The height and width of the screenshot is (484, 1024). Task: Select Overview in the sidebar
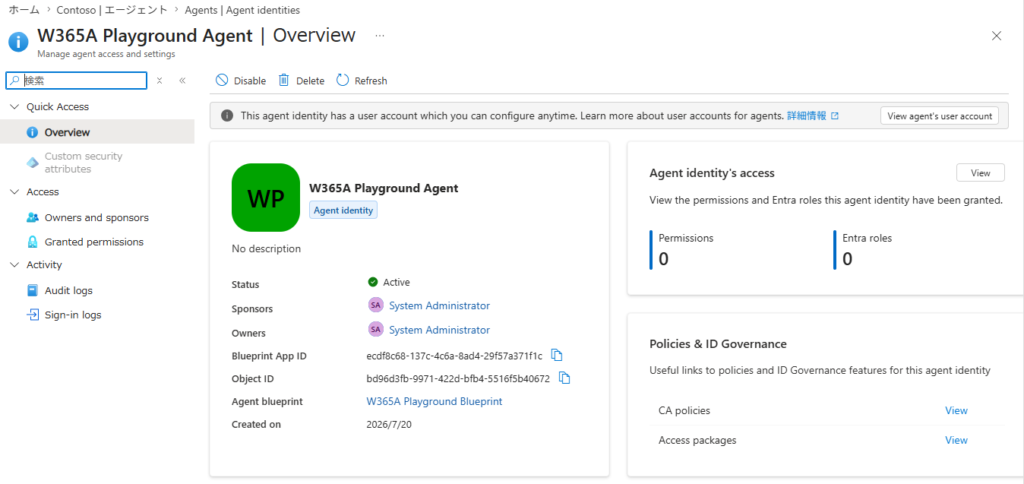[x=97, y=132]
